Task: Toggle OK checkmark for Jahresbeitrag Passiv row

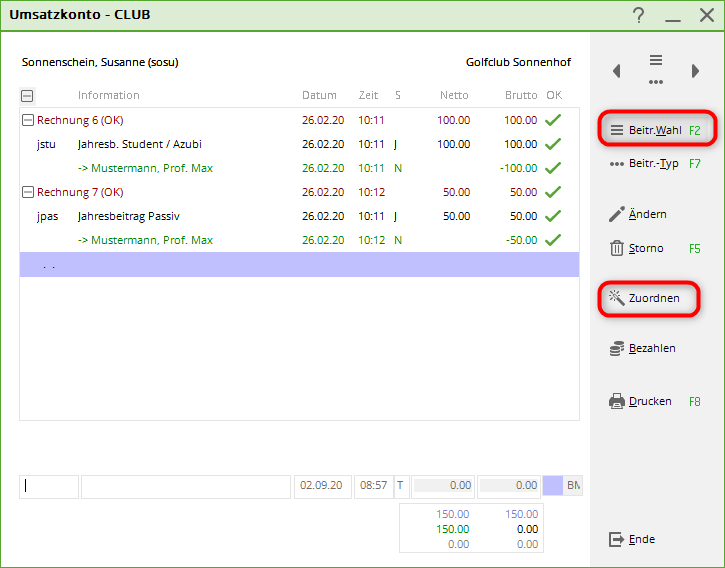Action: pos(553,216)
